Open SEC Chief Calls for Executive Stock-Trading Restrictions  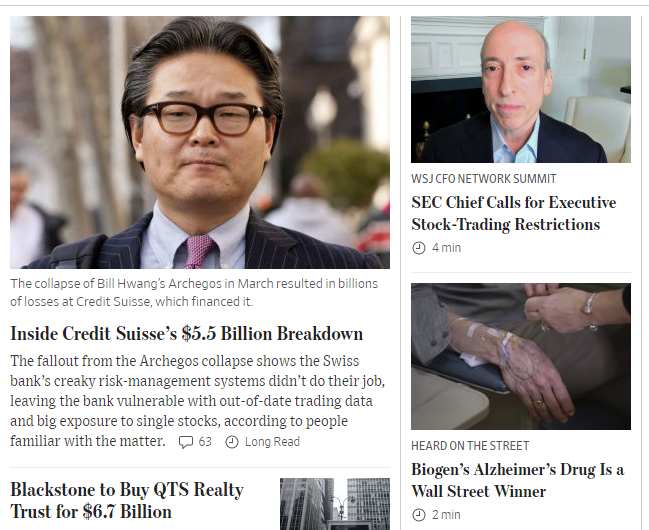pos(514,213)
